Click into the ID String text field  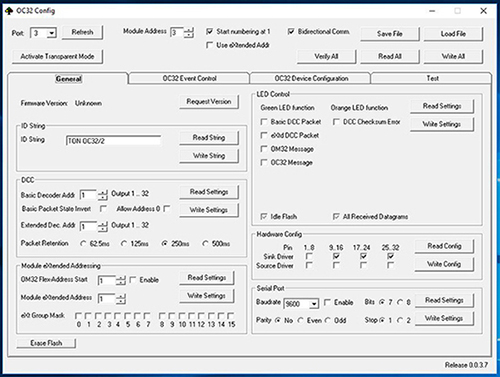point(113,141)
